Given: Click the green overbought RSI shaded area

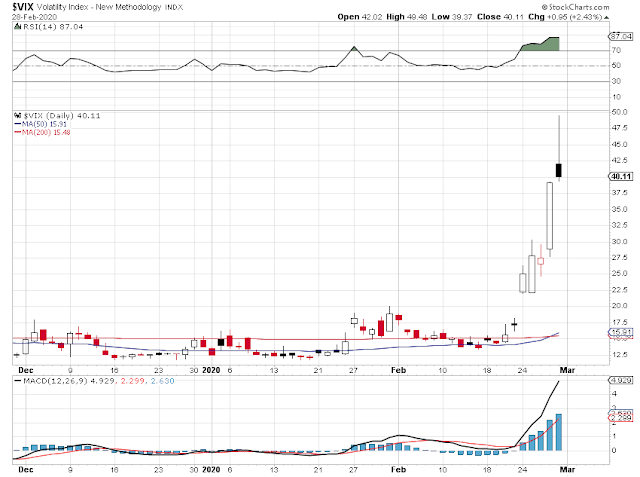Looking at the screenshot, I should 540,44.
